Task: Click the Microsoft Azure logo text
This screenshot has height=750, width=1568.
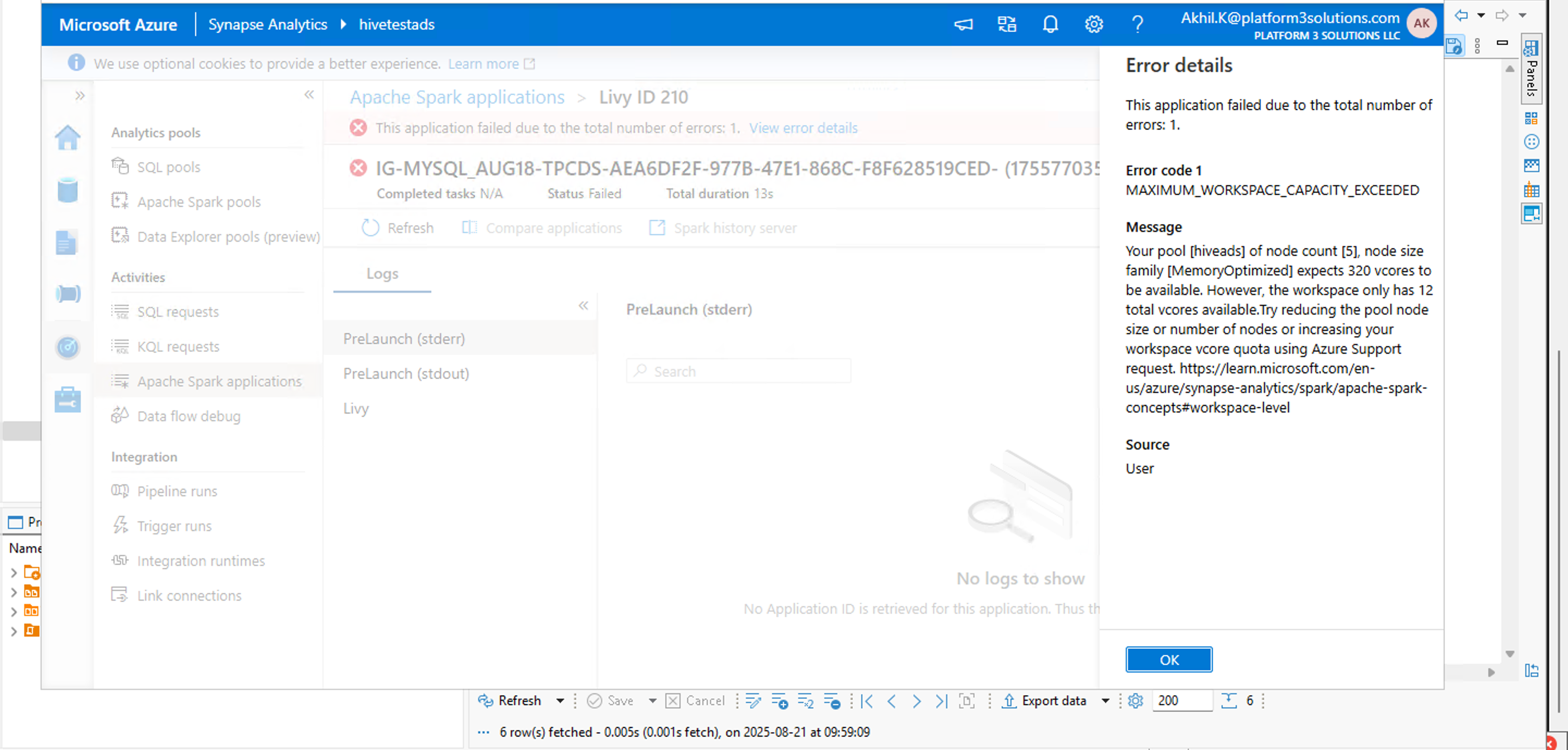Action: tap(118, 24)
